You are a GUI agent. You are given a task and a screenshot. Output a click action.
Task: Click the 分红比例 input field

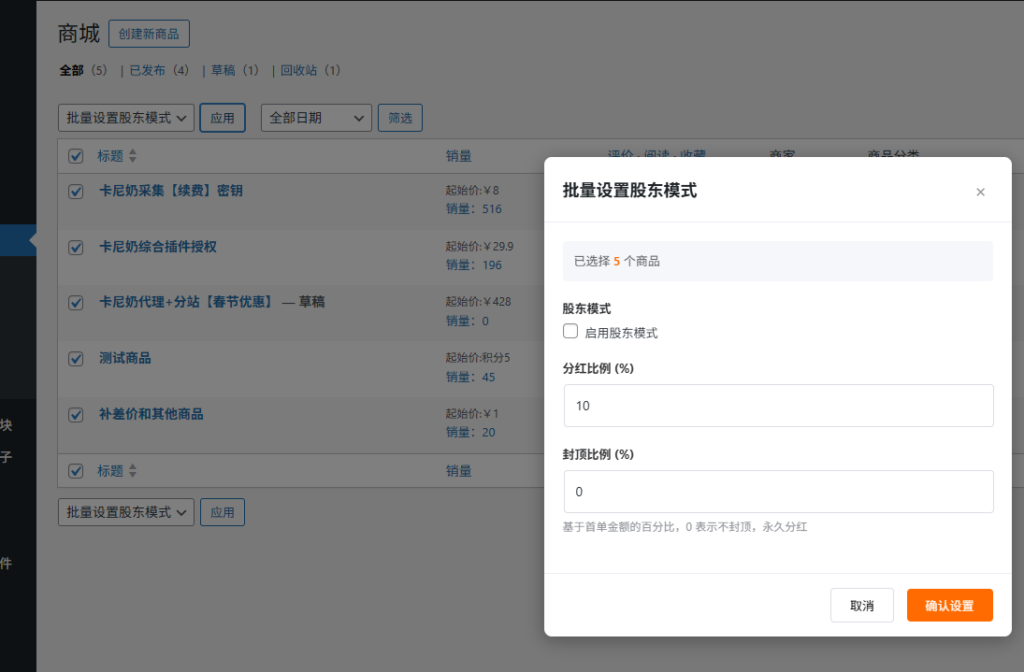778,406
